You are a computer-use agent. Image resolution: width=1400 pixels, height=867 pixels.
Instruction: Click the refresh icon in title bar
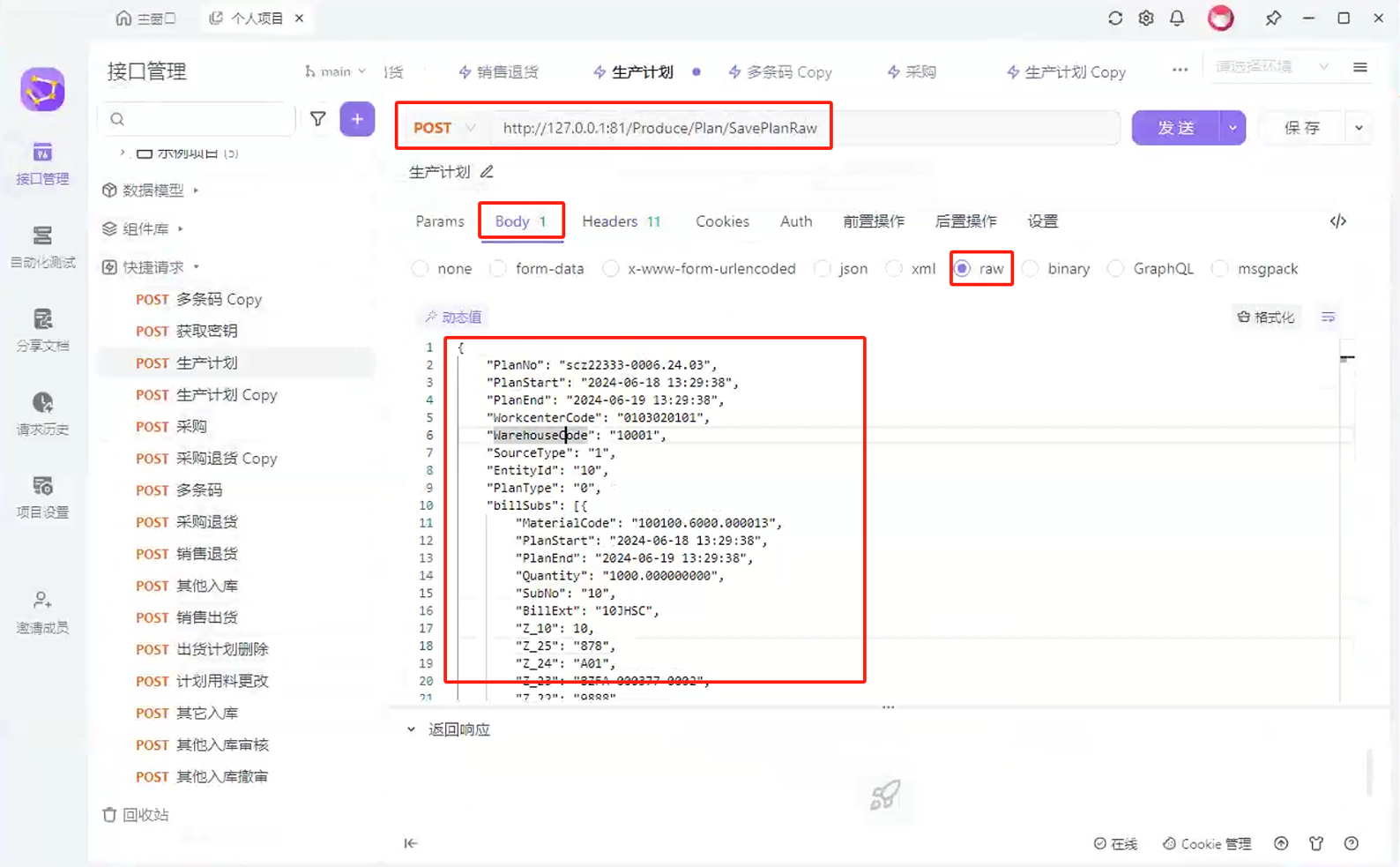[x=1115, y=19]
